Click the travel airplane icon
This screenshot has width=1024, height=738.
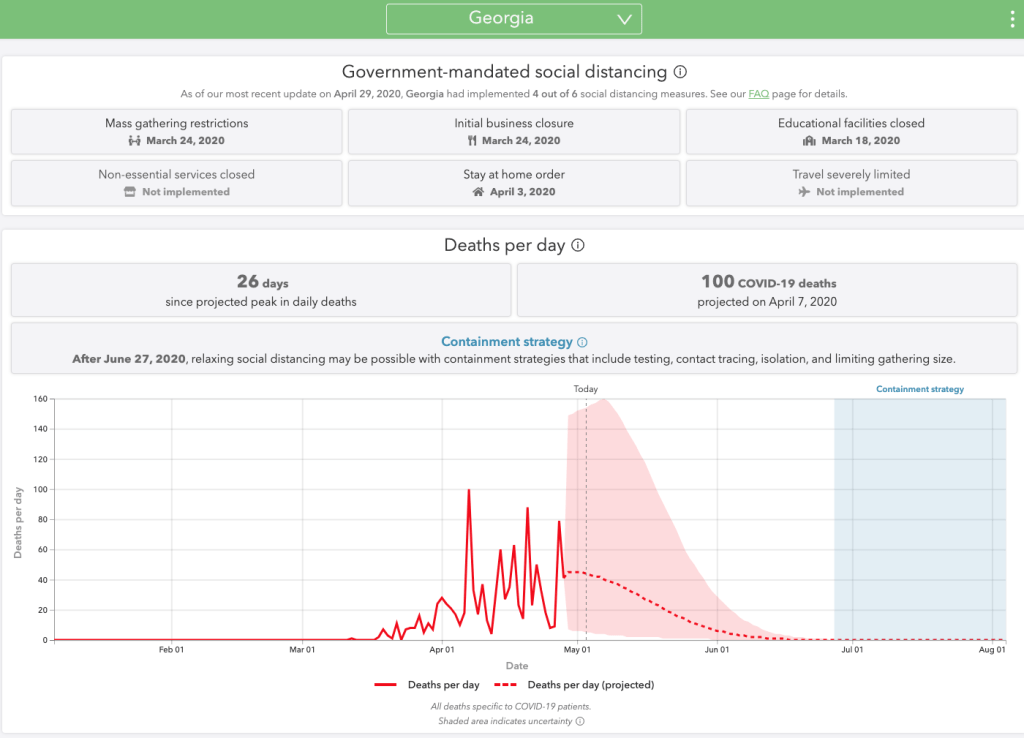804,192
